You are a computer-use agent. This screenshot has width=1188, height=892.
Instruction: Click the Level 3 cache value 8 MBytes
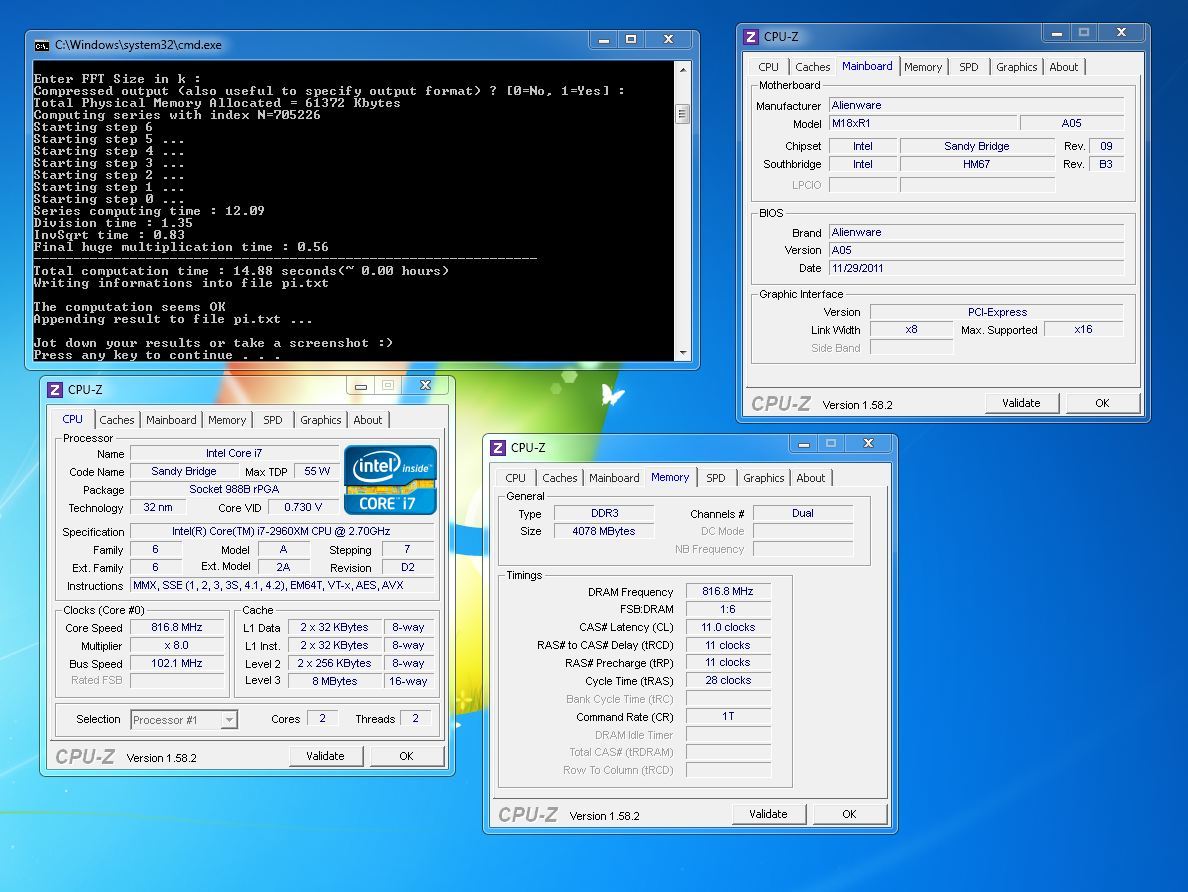334,681
